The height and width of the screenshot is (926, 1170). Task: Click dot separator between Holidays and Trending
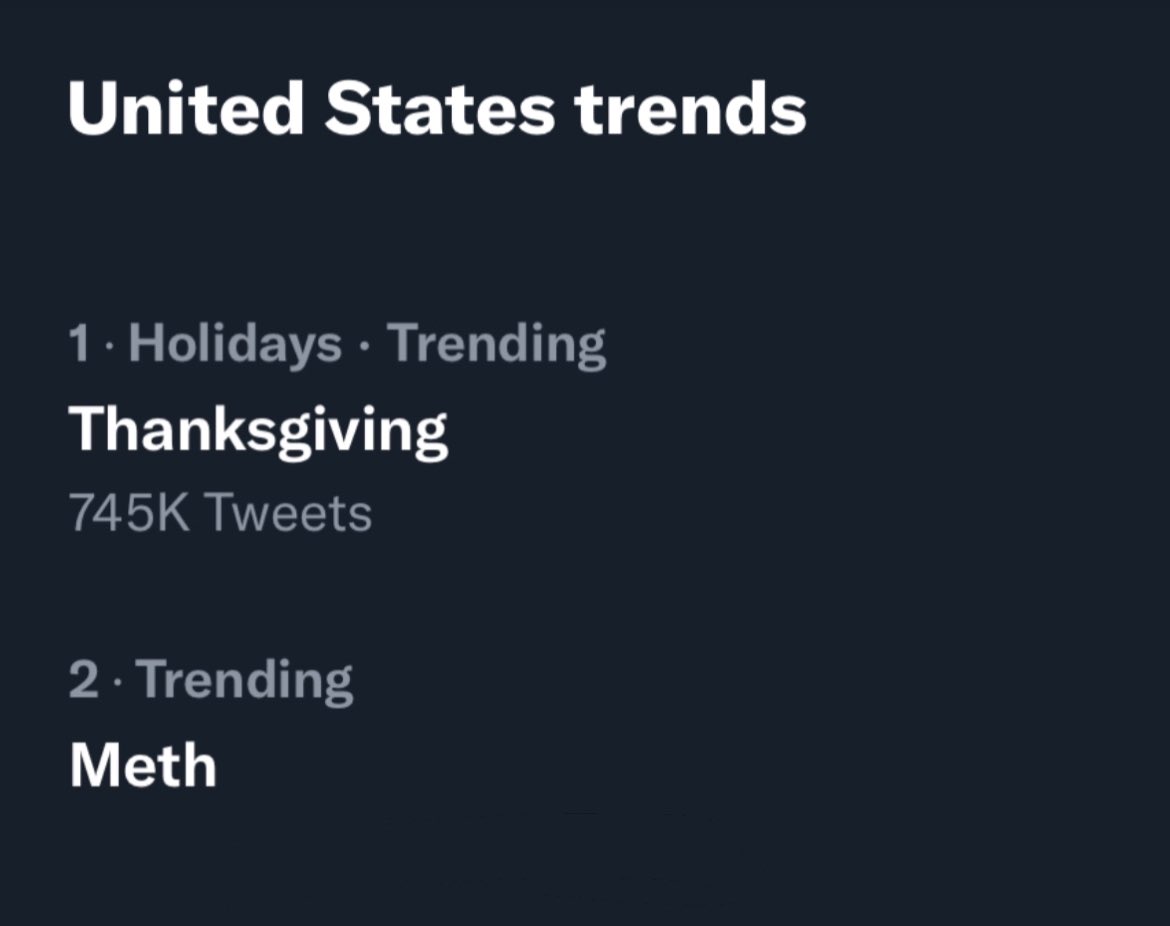(364, 347)
